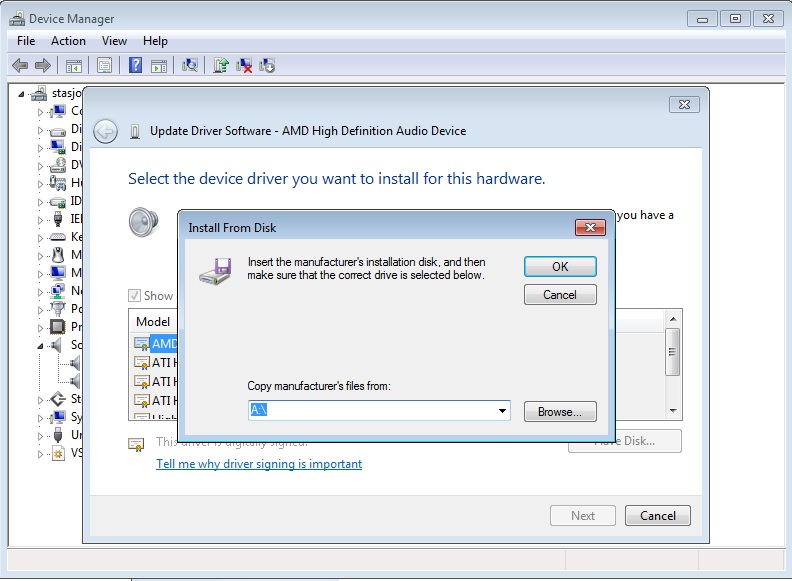Toggle the Show compatible hardware checkbox
Viewport: 792px width, 581px height.
(134, 296)
